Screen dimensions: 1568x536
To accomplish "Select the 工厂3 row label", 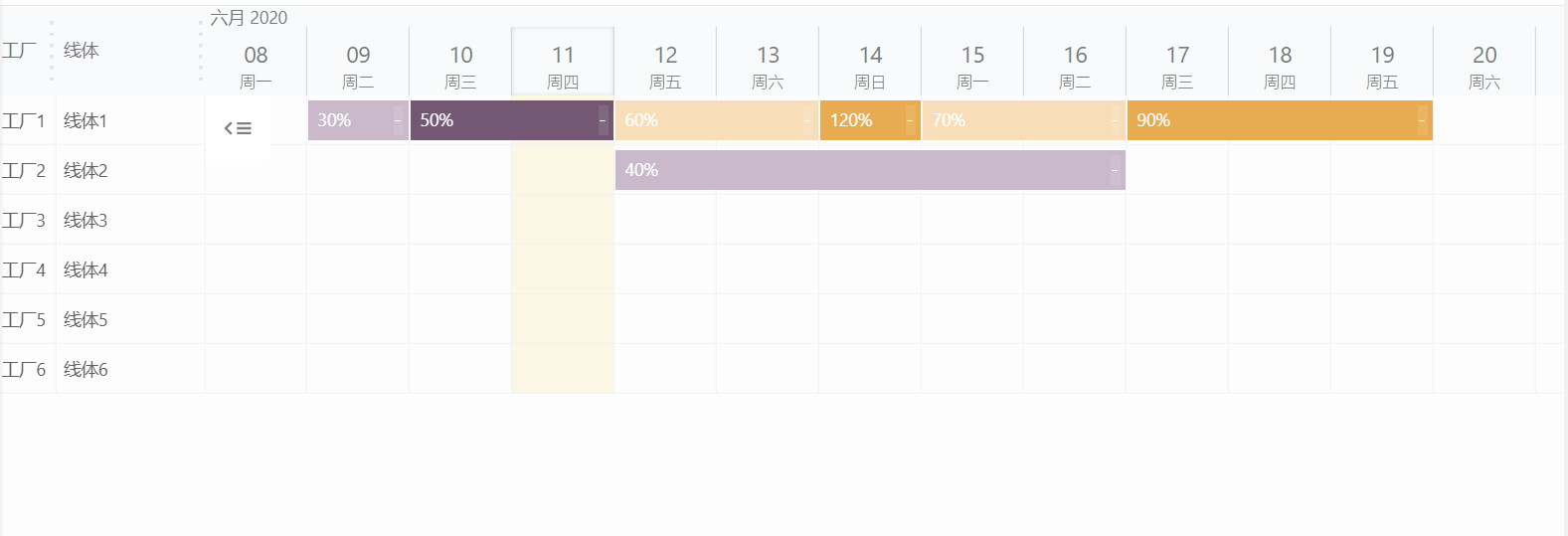I will (24, 220).
